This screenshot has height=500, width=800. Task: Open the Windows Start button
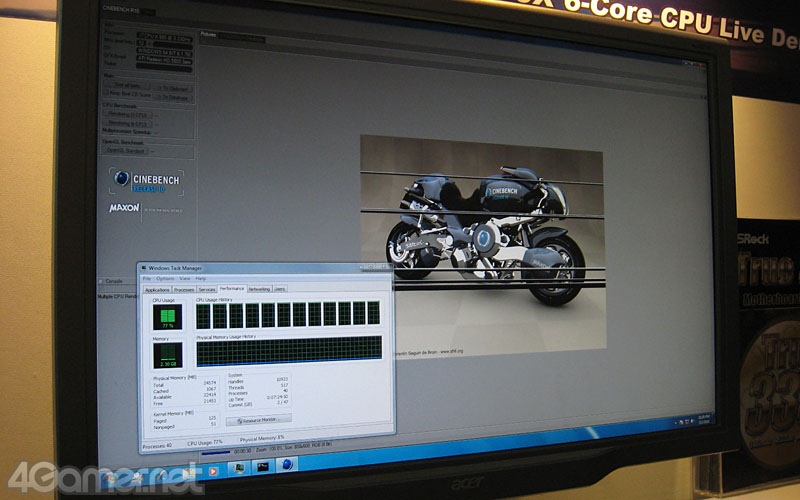point(109,478)
